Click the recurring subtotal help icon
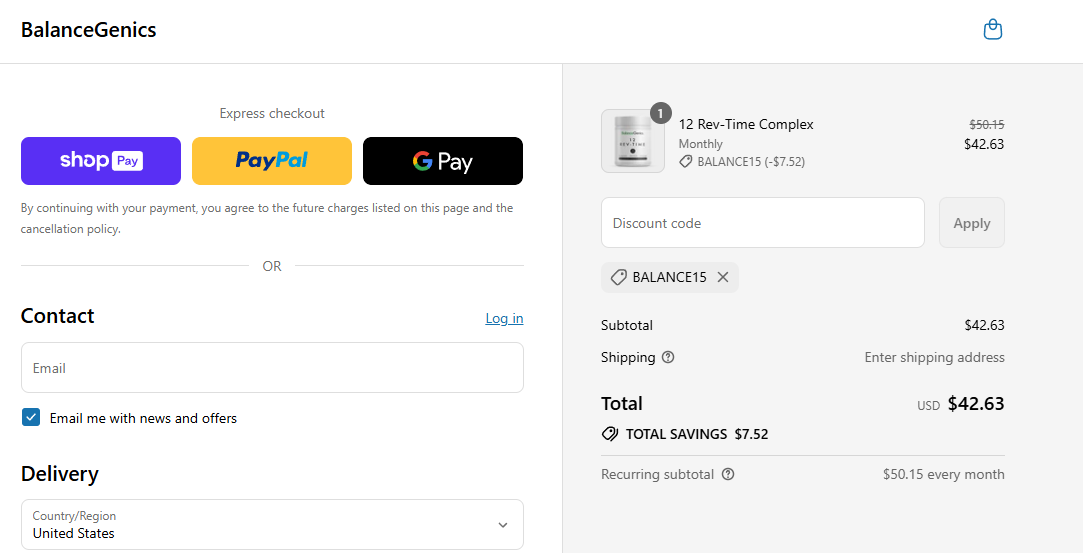Viewport: 1083px width, 553px height. point(728,474)
